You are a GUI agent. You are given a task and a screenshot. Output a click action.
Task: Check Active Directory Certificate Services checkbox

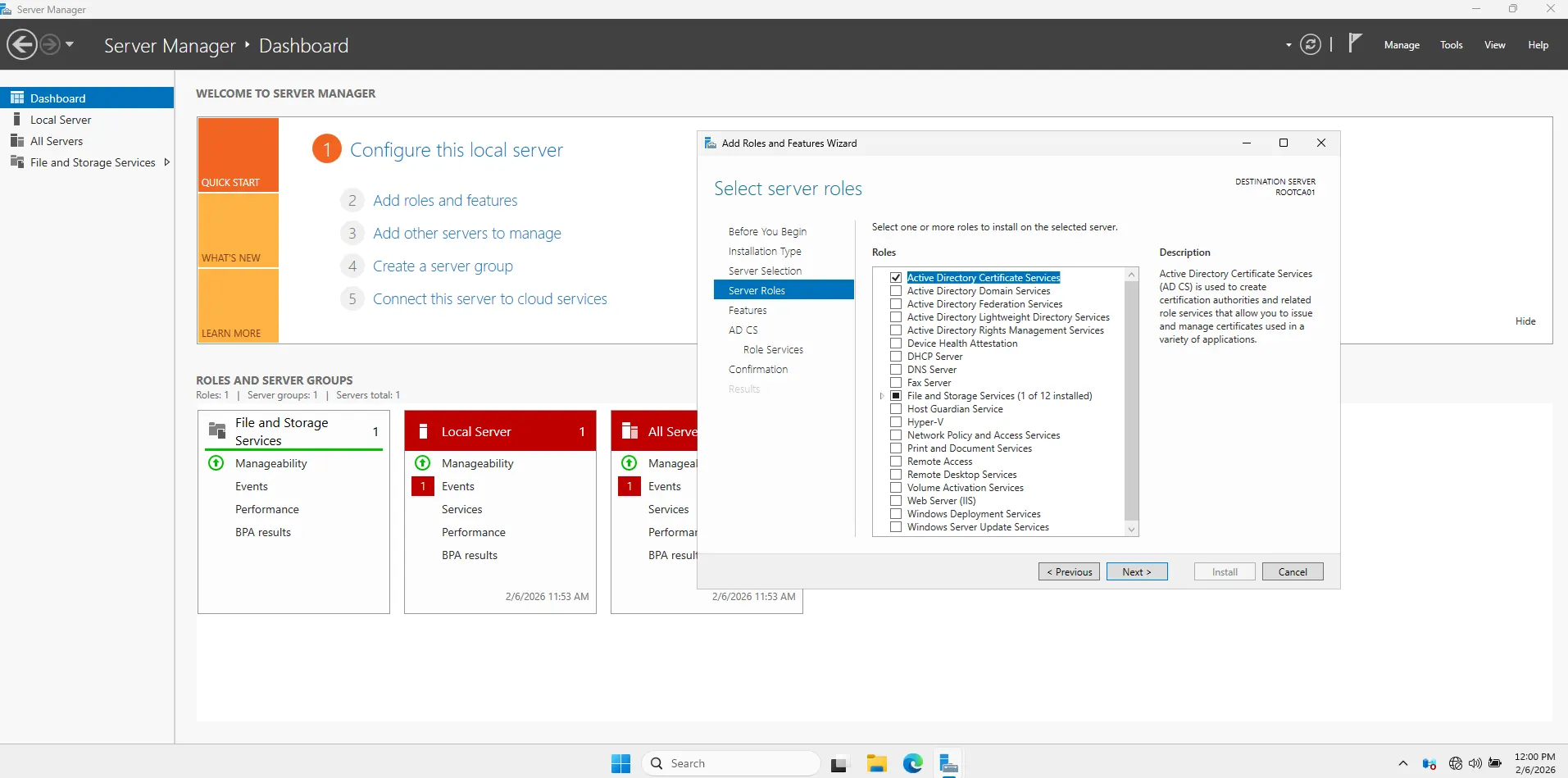click(896, 278)
